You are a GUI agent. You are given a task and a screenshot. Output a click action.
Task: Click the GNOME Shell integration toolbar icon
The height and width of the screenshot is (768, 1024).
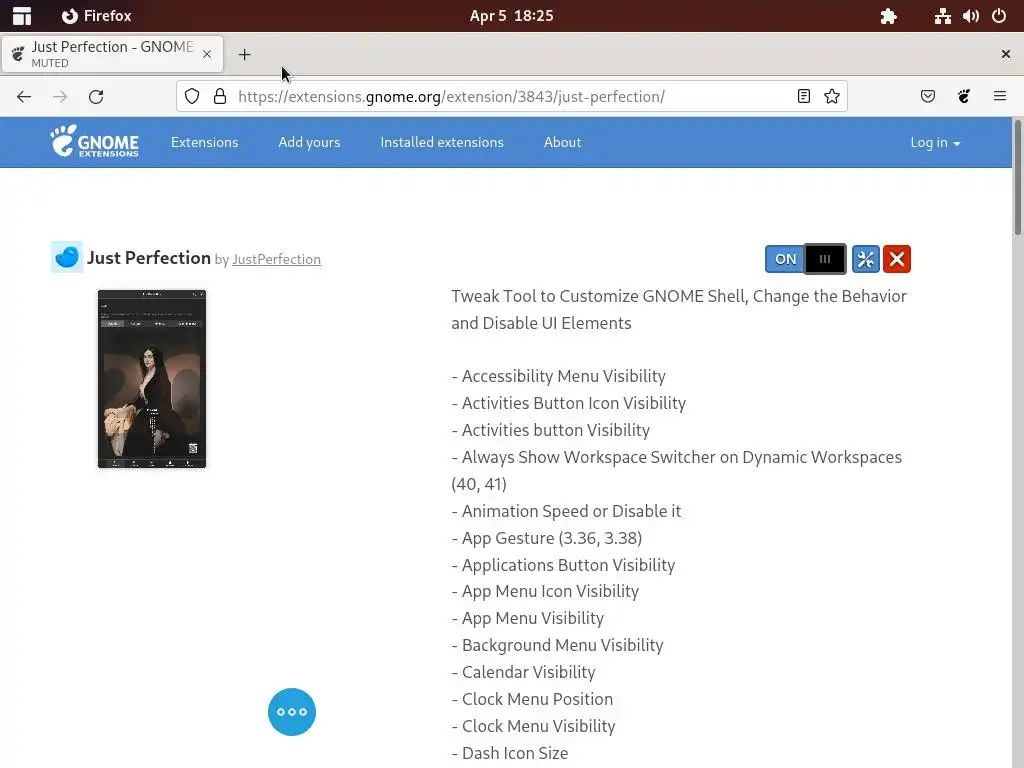(964, 97)
